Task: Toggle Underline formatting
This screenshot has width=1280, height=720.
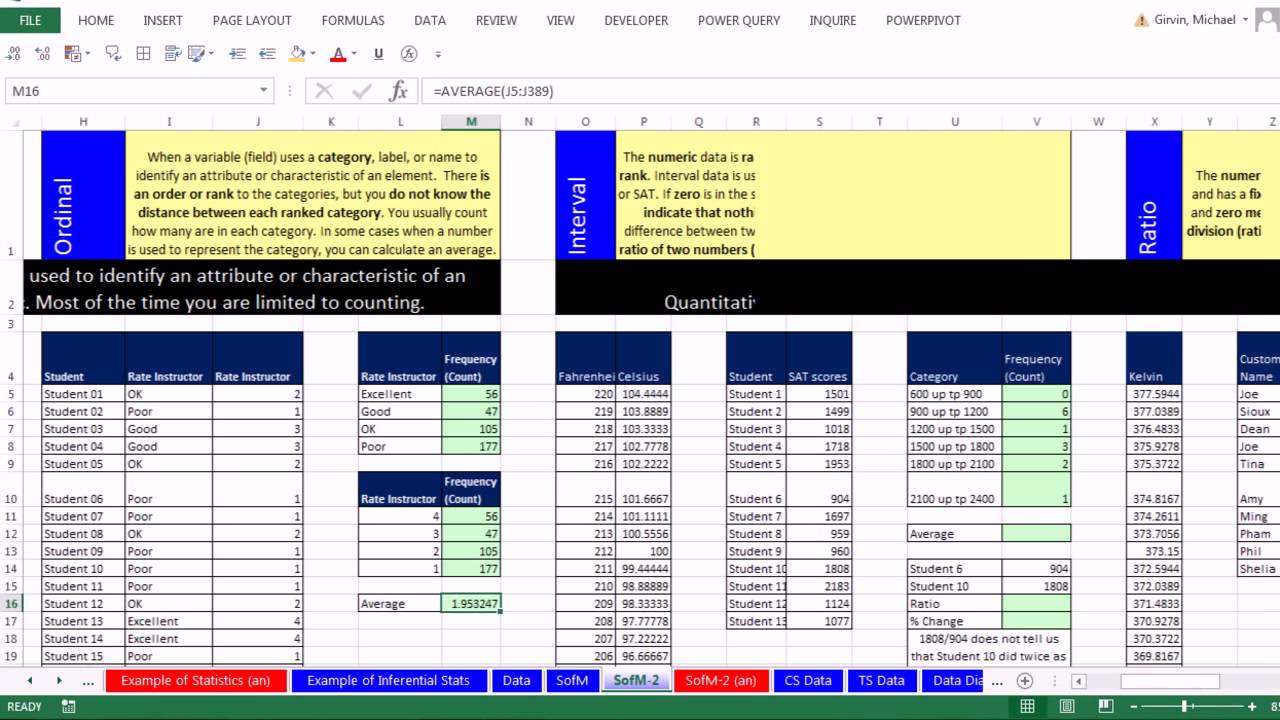Action: (379, 54)
